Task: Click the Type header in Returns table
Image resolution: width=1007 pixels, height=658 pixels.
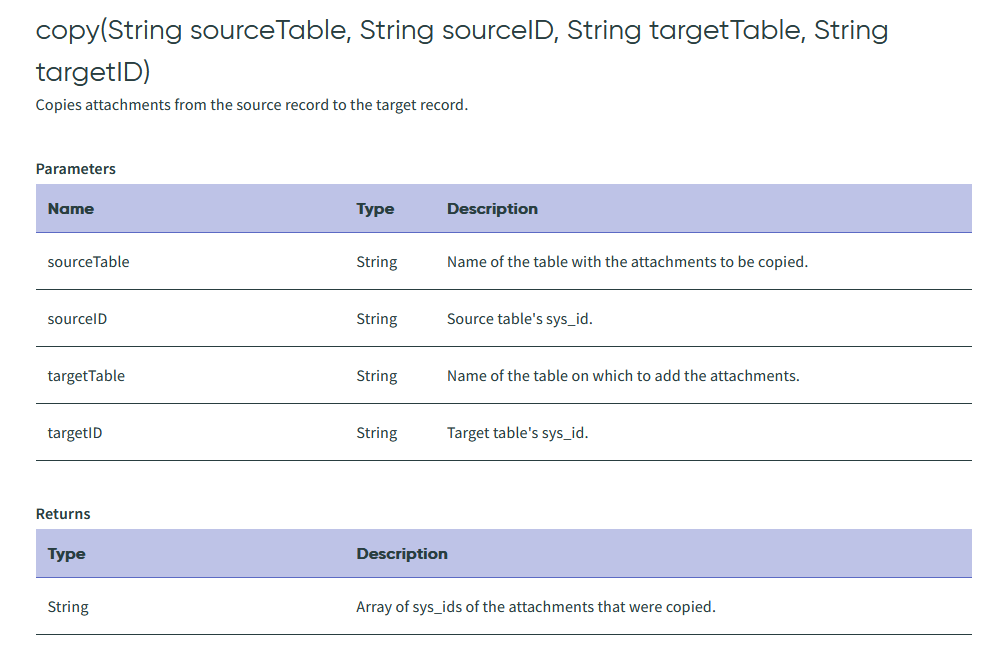Action: [x=67, y=554]
